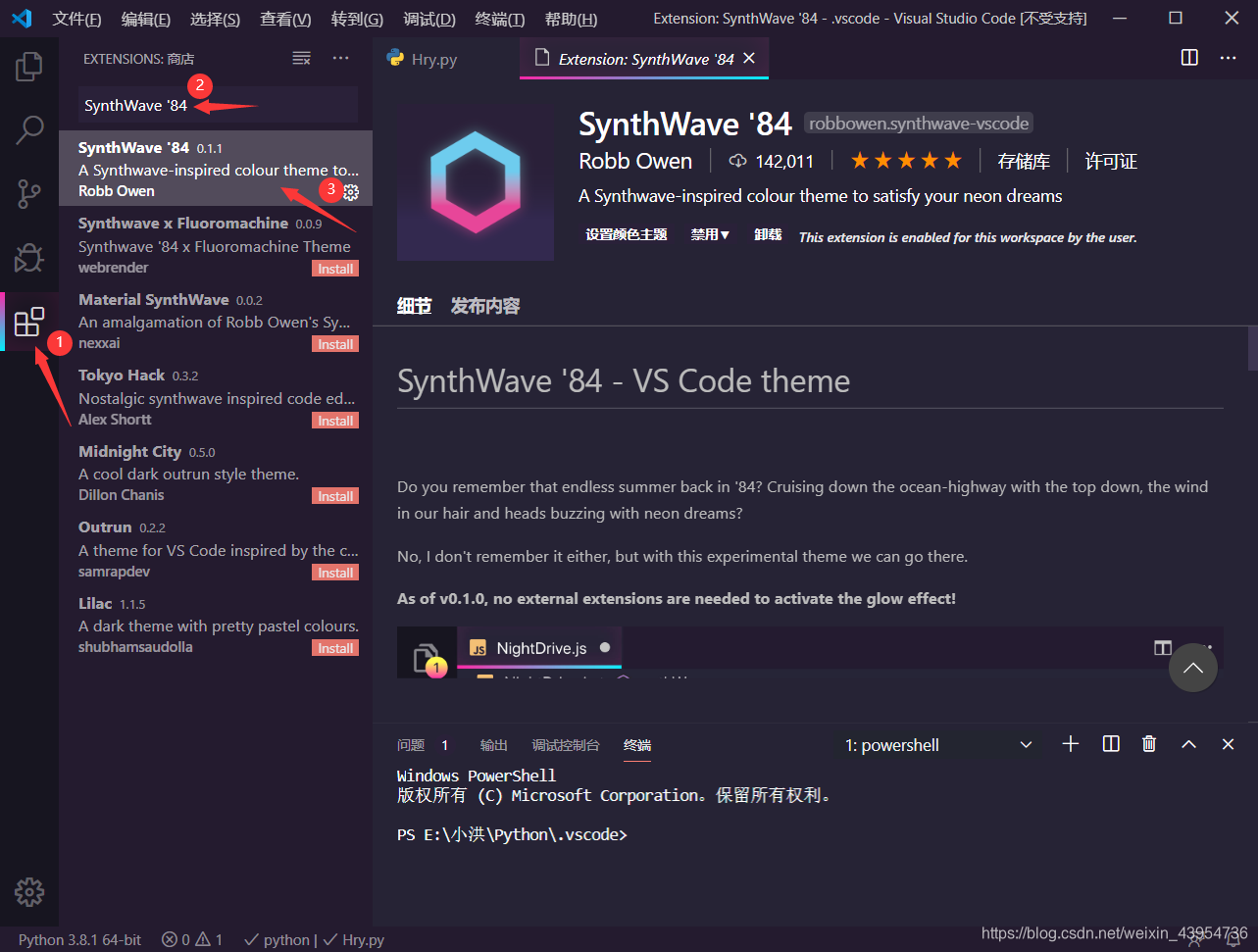
Task: Open the terminal selector 1: powershell dropdown
Action: click(x=939, y=745)
